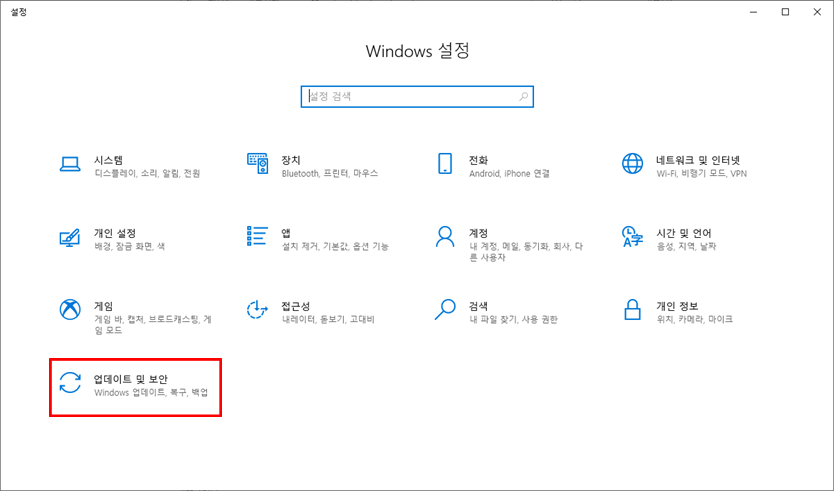The height and width of the screenshot is (491, 834).
Task: Click the 접근성 title text
Action: (296, 306)
